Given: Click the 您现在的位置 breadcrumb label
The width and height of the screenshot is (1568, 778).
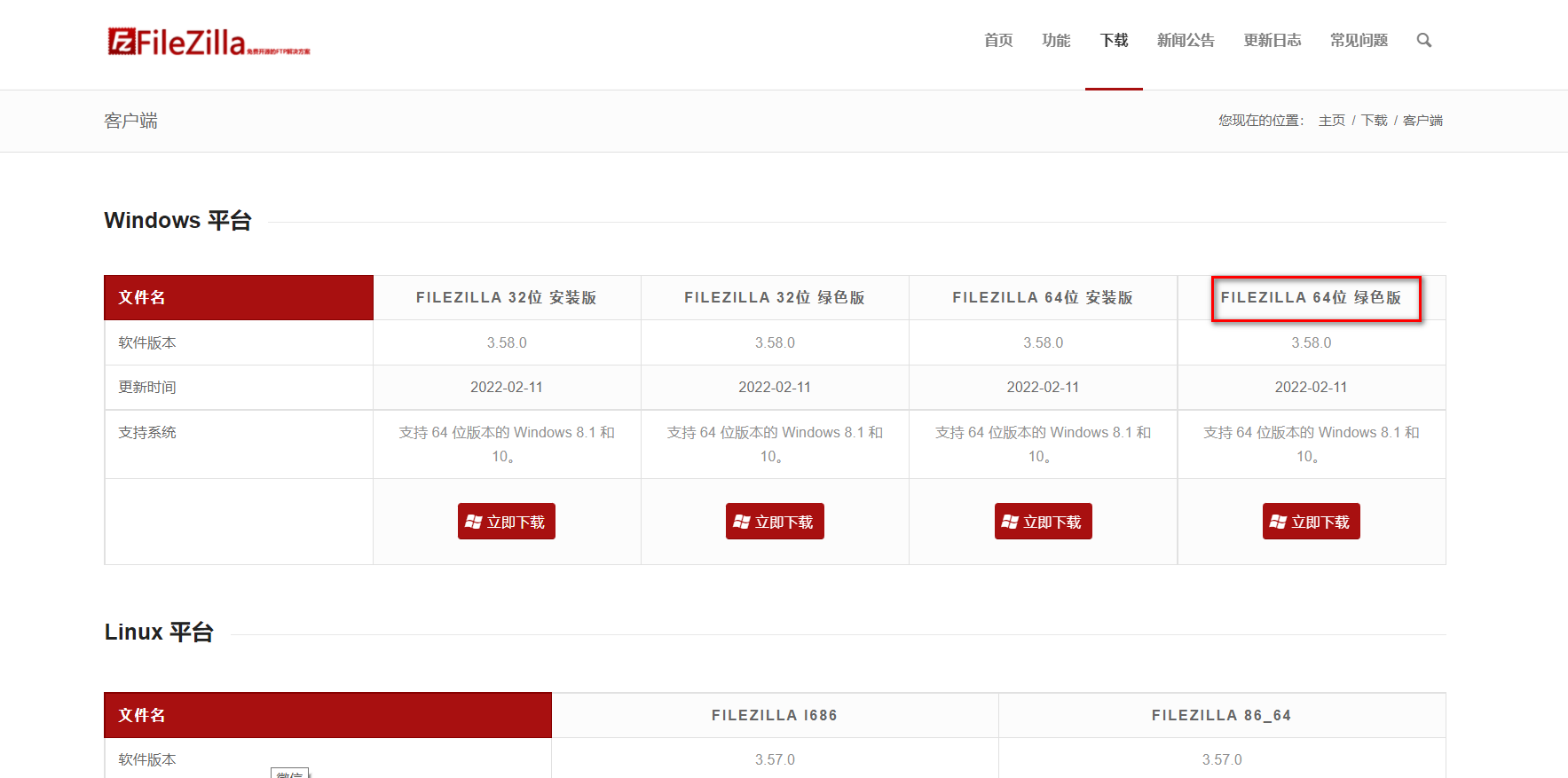Looking at the screenshot, I should (1261, 121).
